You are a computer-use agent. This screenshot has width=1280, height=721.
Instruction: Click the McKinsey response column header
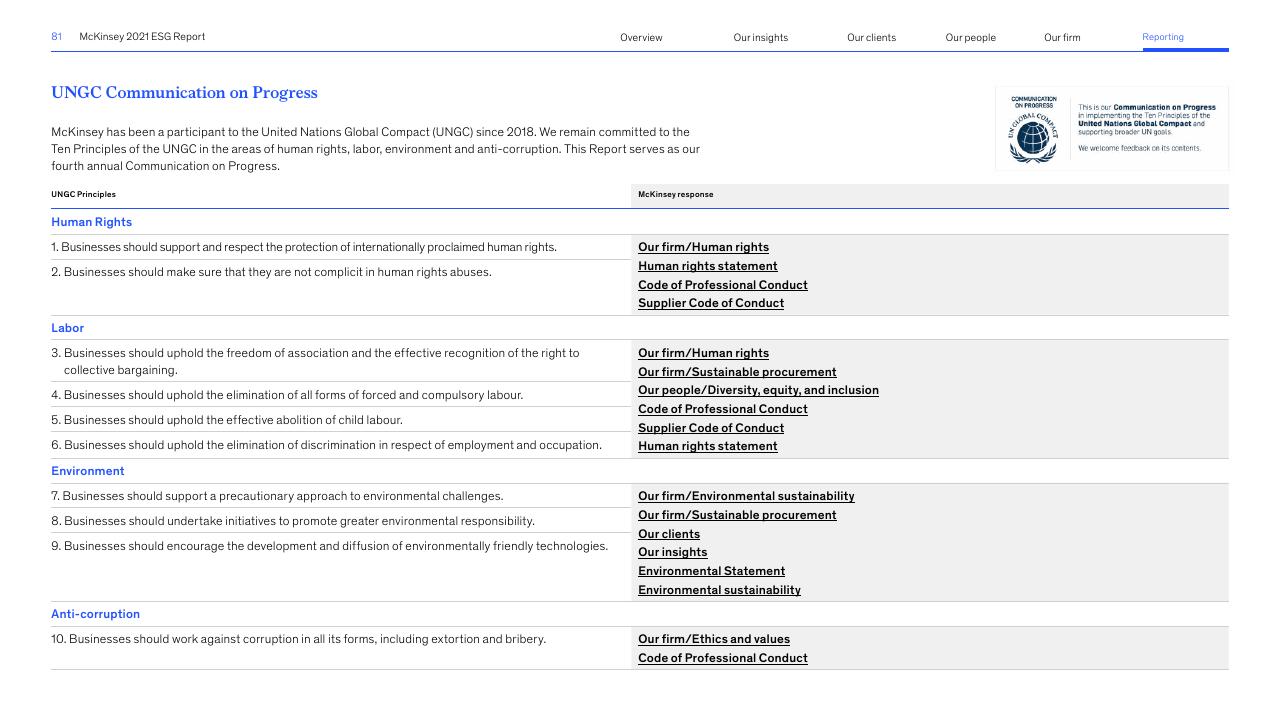[676, 194]
